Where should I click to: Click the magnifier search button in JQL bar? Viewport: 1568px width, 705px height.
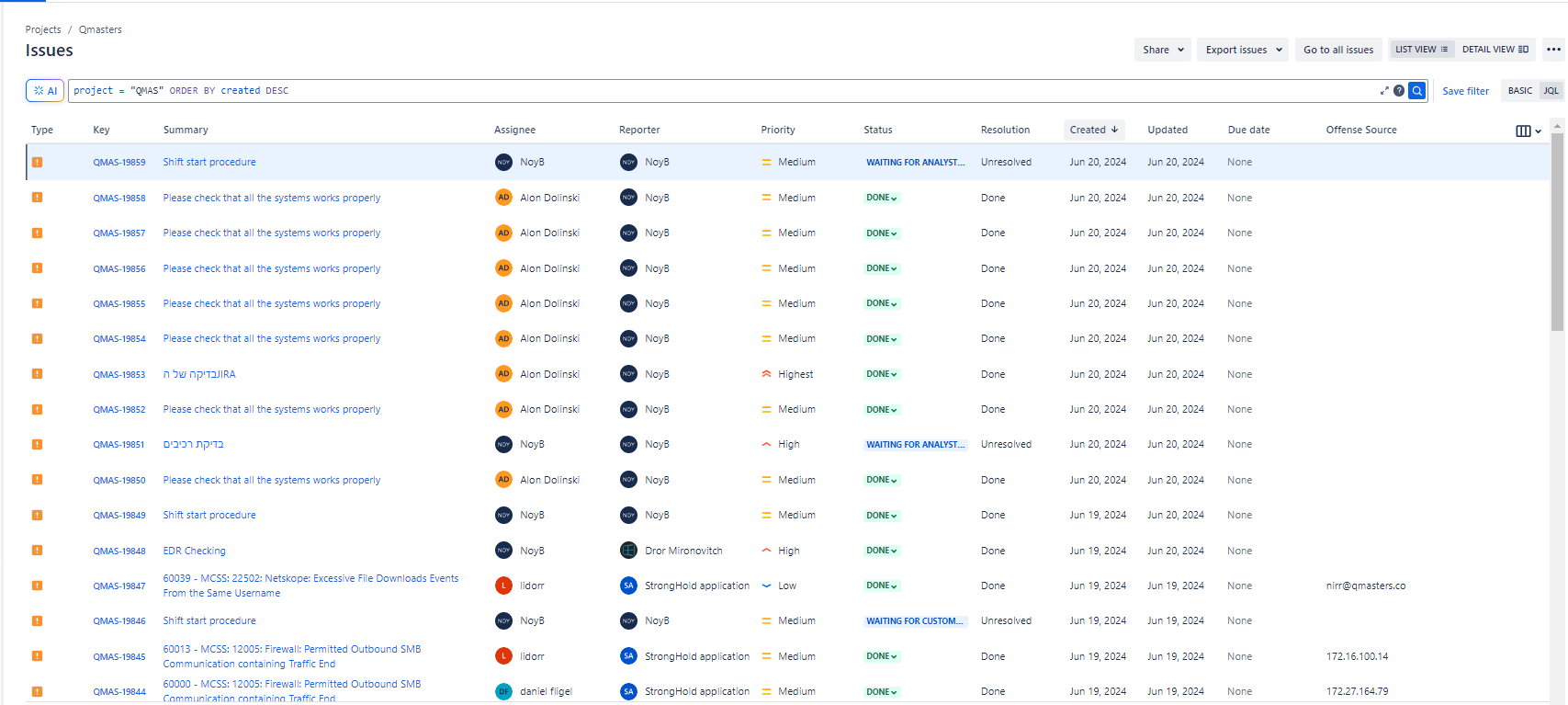tap(1417, 90)
